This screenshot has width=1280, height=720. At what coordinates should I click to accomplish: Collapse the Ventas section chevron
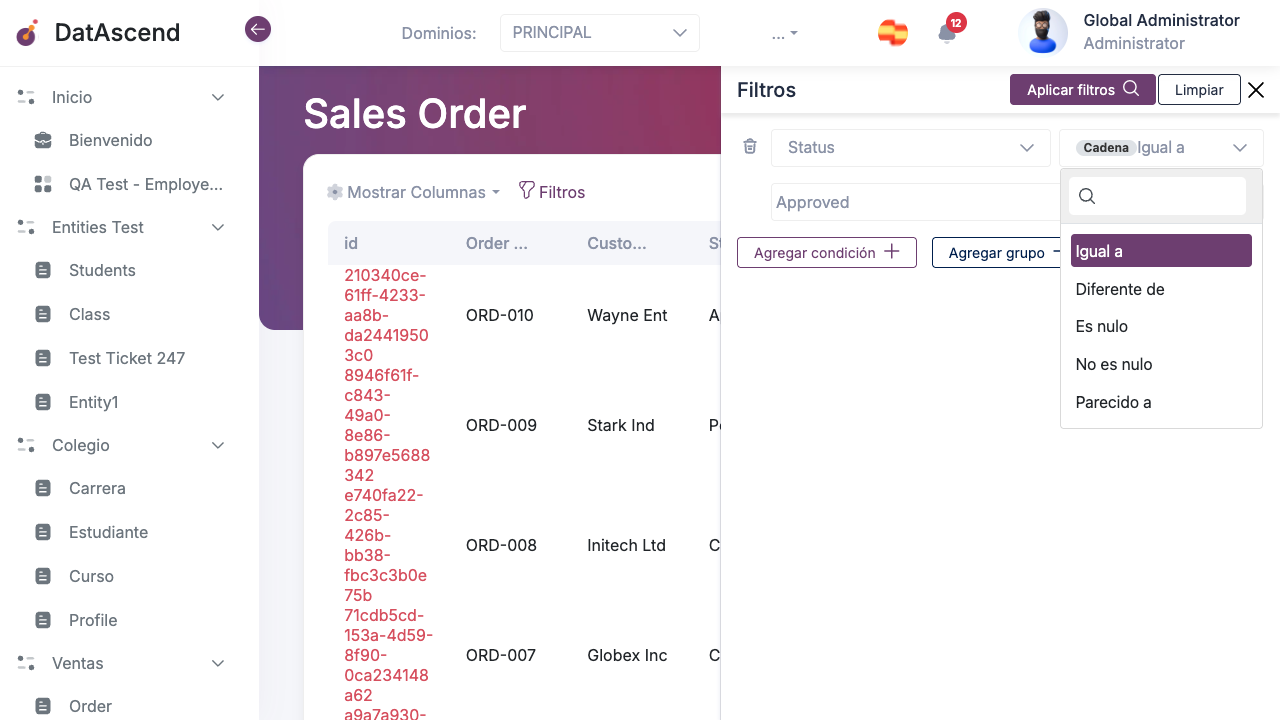(218, 663)
